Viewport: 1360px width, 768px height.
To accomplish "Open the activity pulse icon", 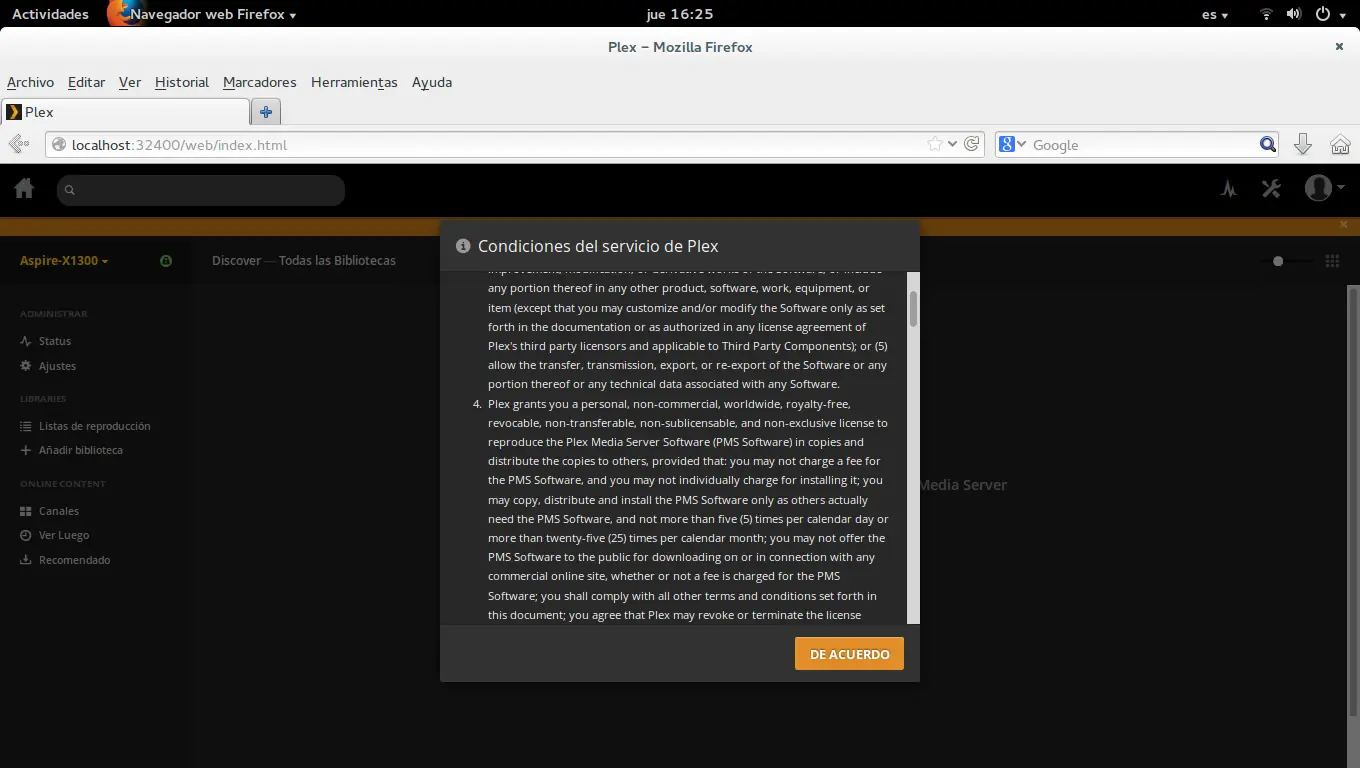I will (x=1229, y=189).
